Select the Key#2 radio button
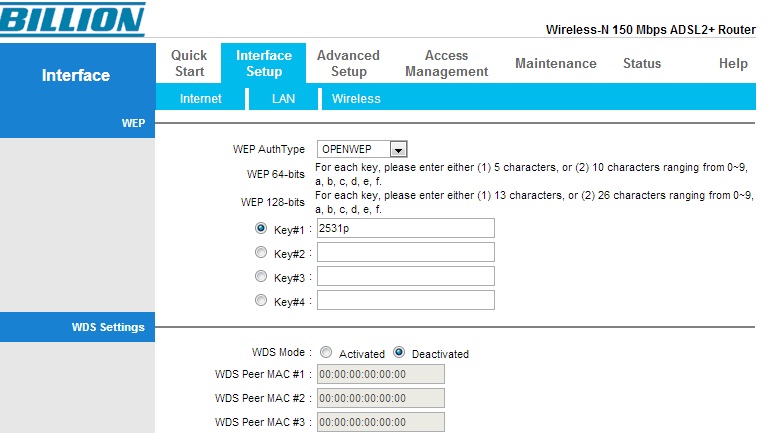Image resolution: width=778 pixels, height=433 pixels. pos(262,252)
